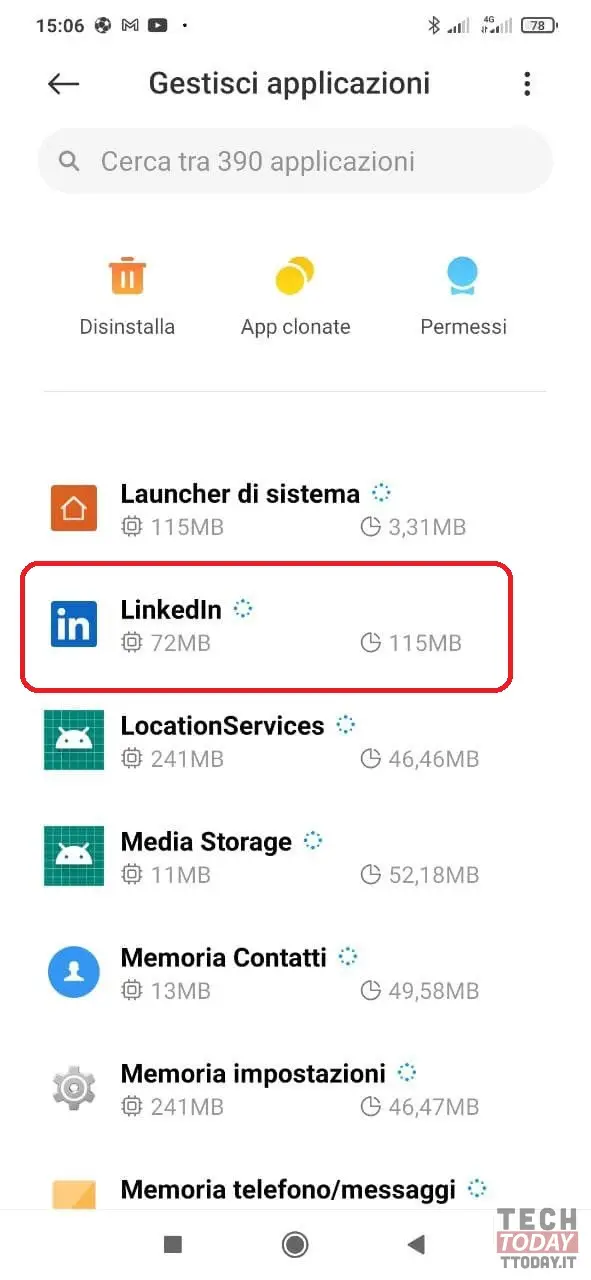Image resolution: width=591 pixels, height=1280 pixels.
Task: Tap the Disinstalla label
Action: (127, 327)
